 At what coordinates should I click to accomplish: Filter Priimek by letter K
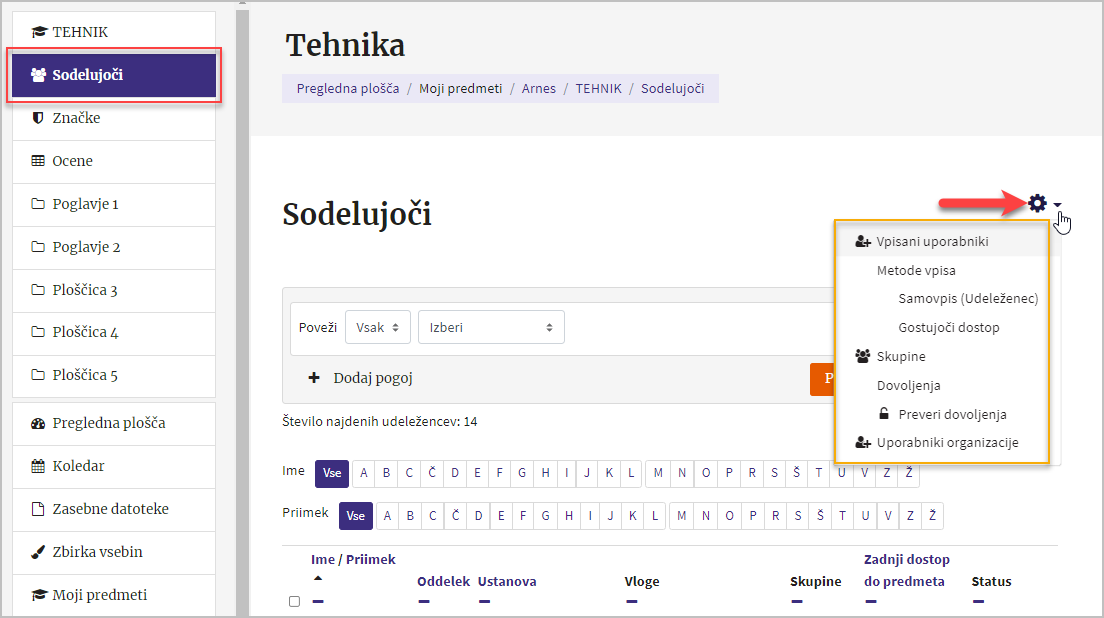click(632, 516)
